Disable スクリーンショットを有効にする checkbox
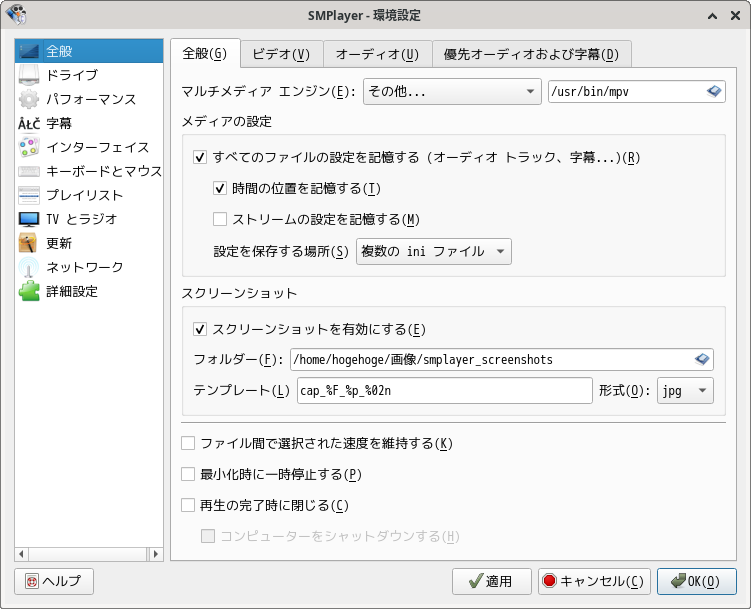Viewport: 751px width, 609px height. point(201,329)
